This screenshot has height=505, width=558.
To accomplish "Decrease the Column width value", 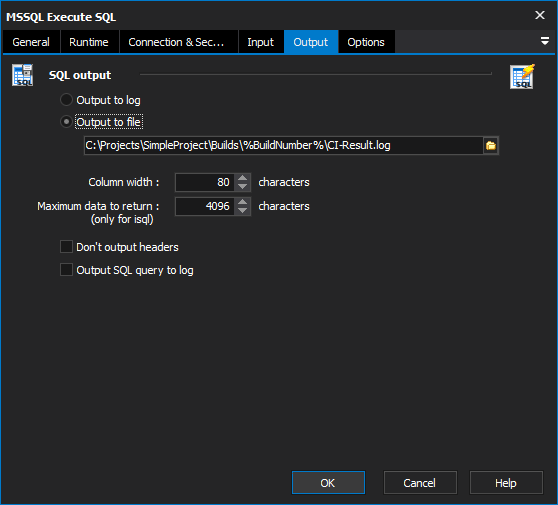I will coord(243,186).
